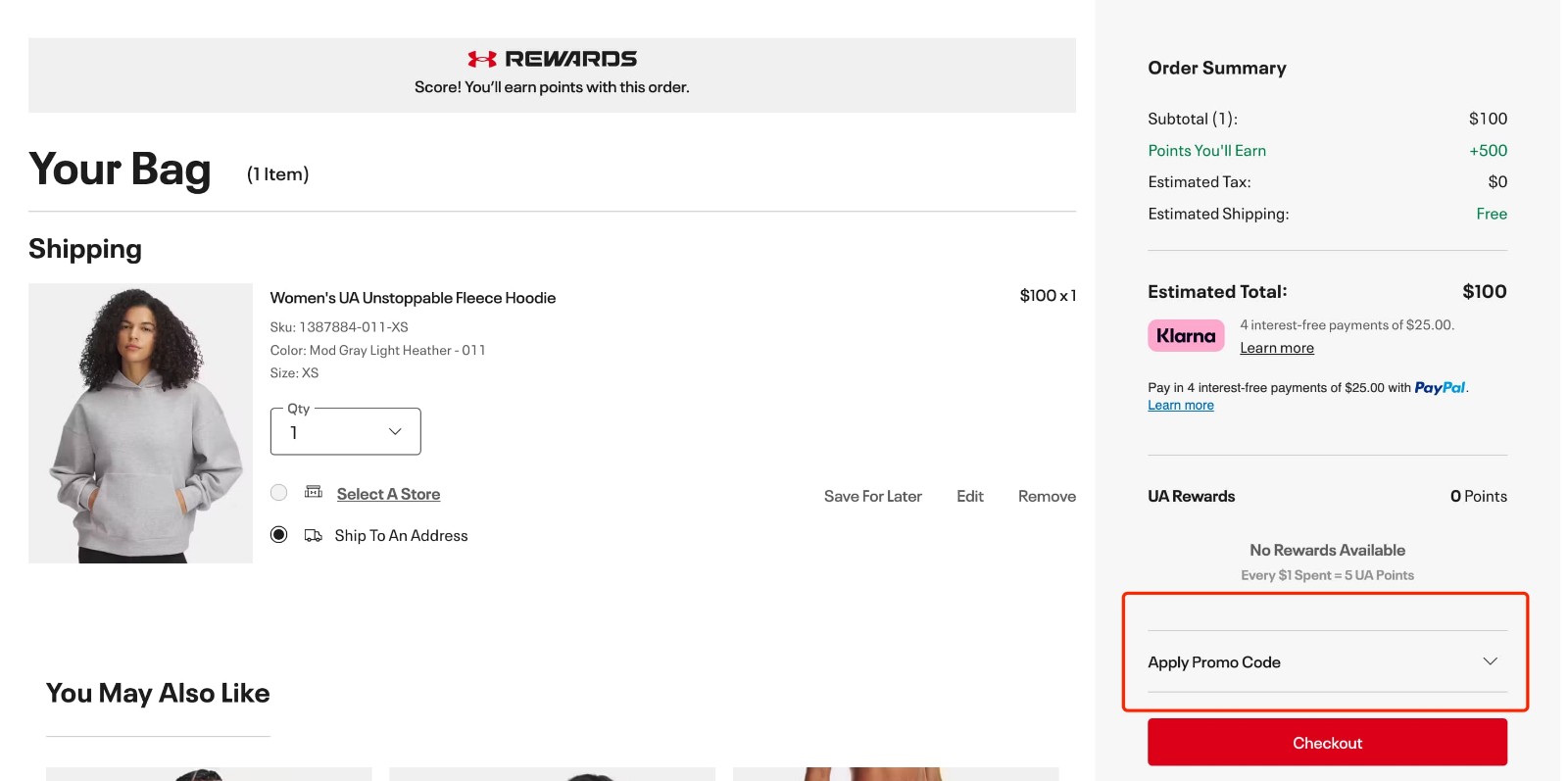The image size is (1568, 781).
Task: Click the chevron next to Apply Promo Code
Action: pyautogui.click(x=1492, y=660)
